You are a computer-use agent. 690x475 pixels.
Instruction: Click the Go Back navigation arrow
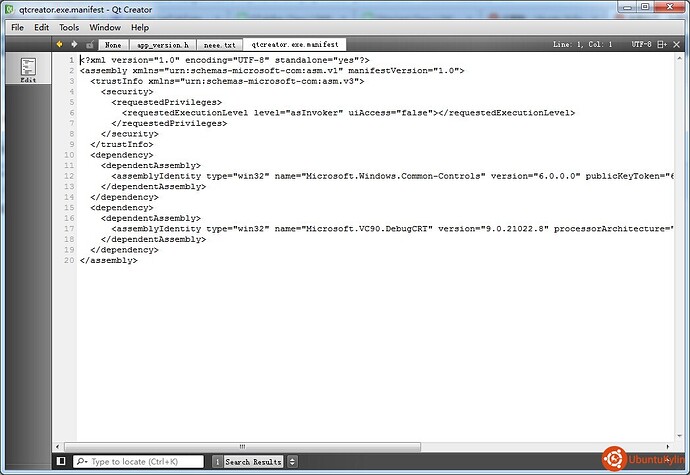[58, 45]
